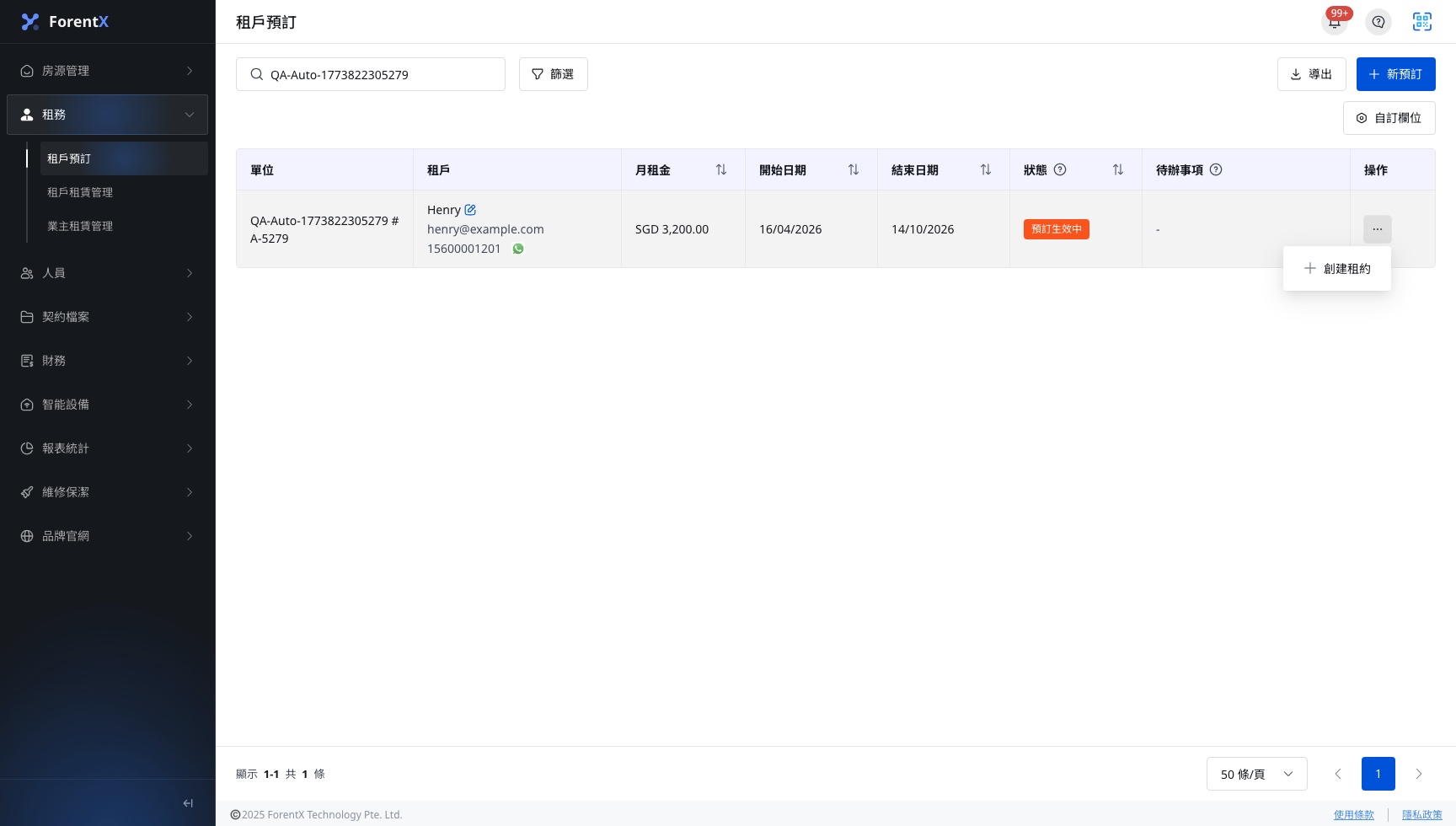Sort by 月租金 column
The image size is (1456, 826).
(x=721, y=170)
